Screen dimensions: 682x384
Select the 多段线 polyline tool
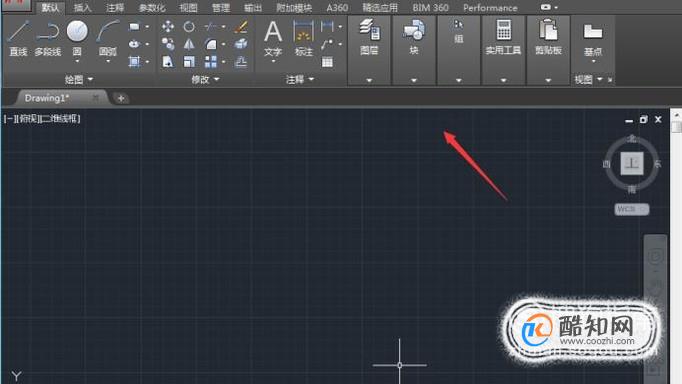48,38
